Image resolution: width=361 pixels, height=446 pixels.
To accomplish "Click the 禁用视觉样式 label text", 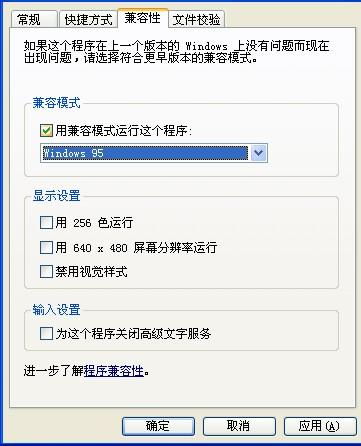I will 91,272.
